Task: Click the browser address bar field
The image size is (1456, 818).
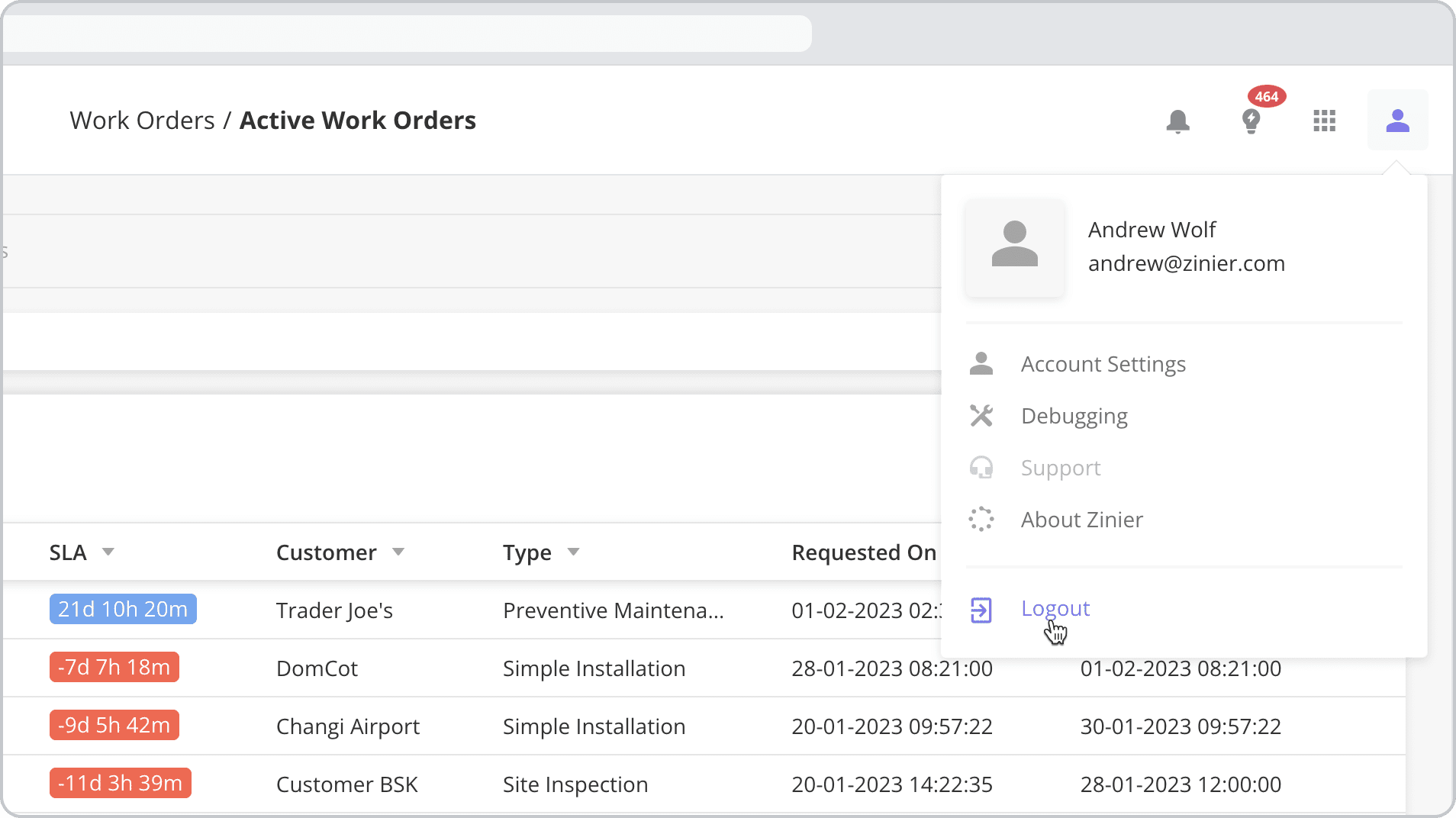Action: pos(407,34)
